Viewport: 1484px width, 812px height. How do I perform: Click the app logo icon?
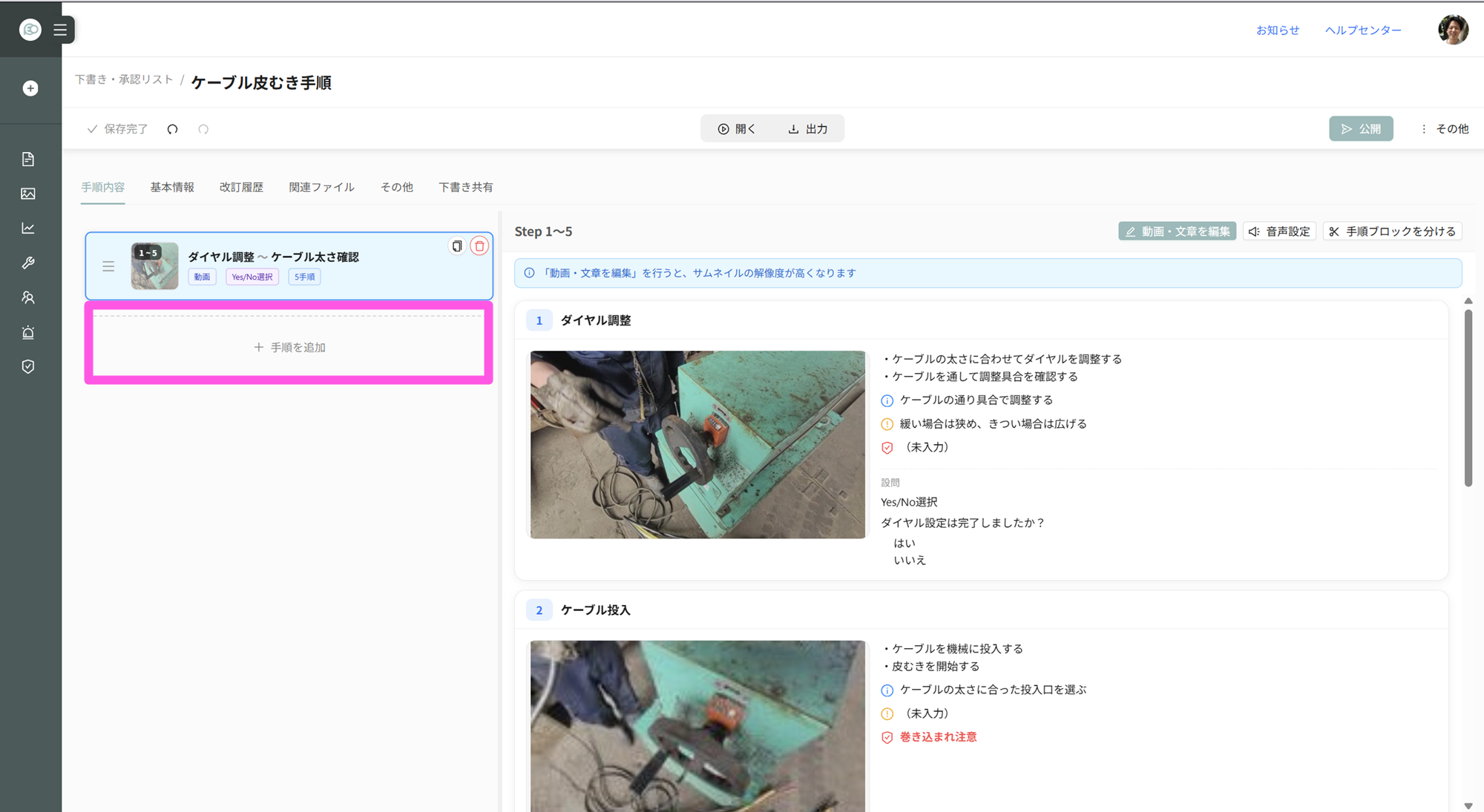[x=30, y=30]
